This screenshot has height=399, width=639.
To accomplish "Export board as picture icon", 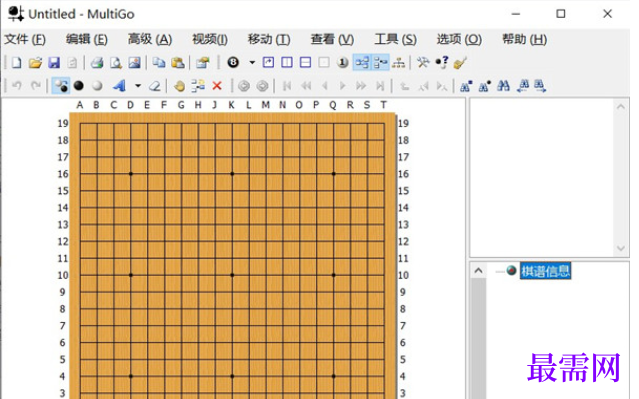I will (x=134, y=63).
